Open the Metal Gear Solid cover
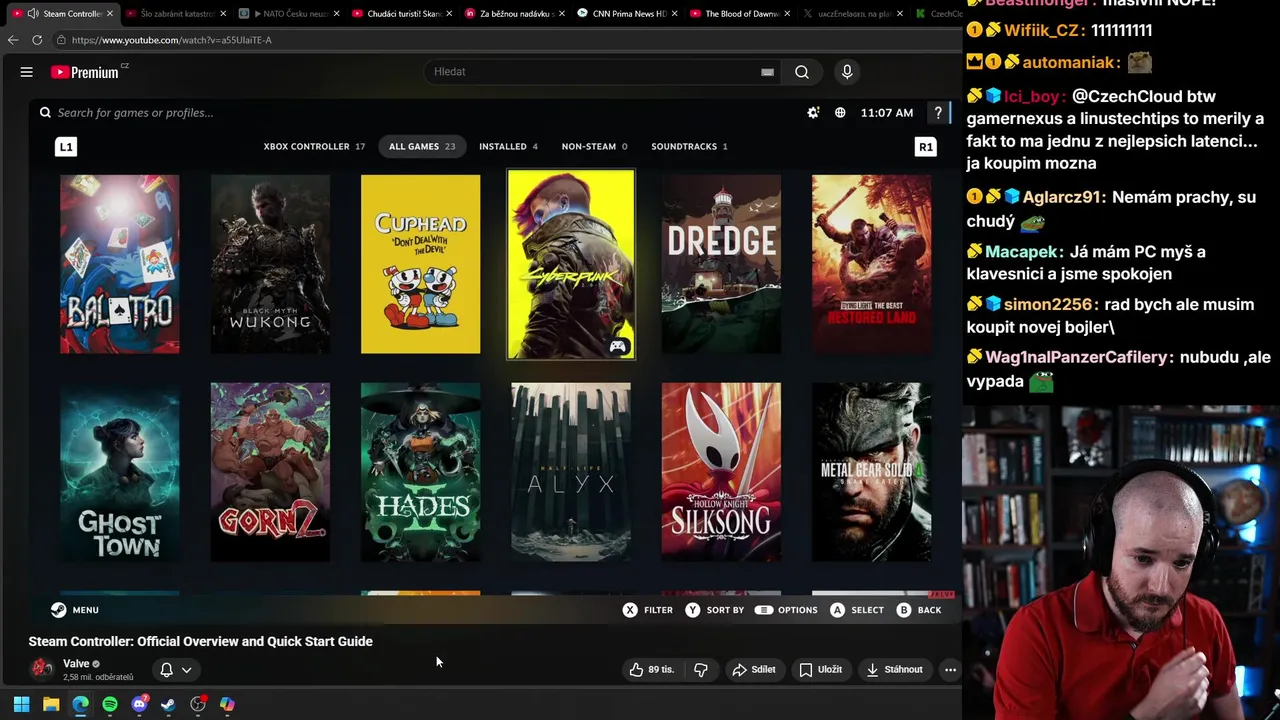The width and height of the screenshot is (1280, 720). pyautogui.click(x=871, y=472)
